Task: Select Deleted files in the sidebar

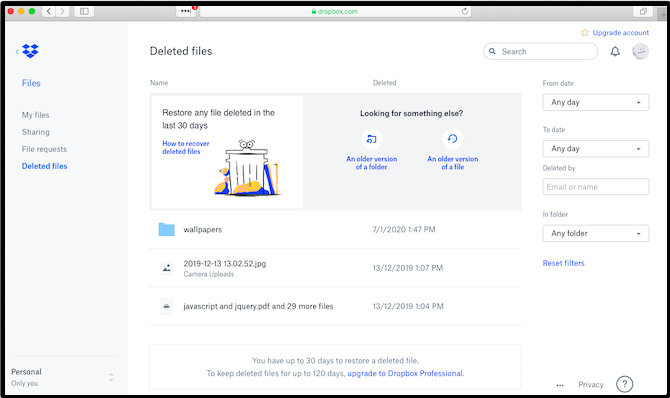Action: (x=44, y=166)
